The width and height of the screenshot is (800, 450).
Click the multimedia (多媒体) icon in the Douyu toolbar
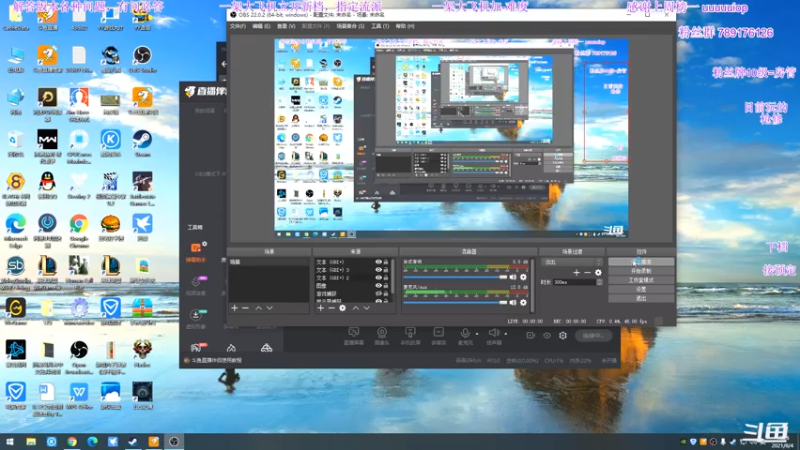(x=438, y=333)
